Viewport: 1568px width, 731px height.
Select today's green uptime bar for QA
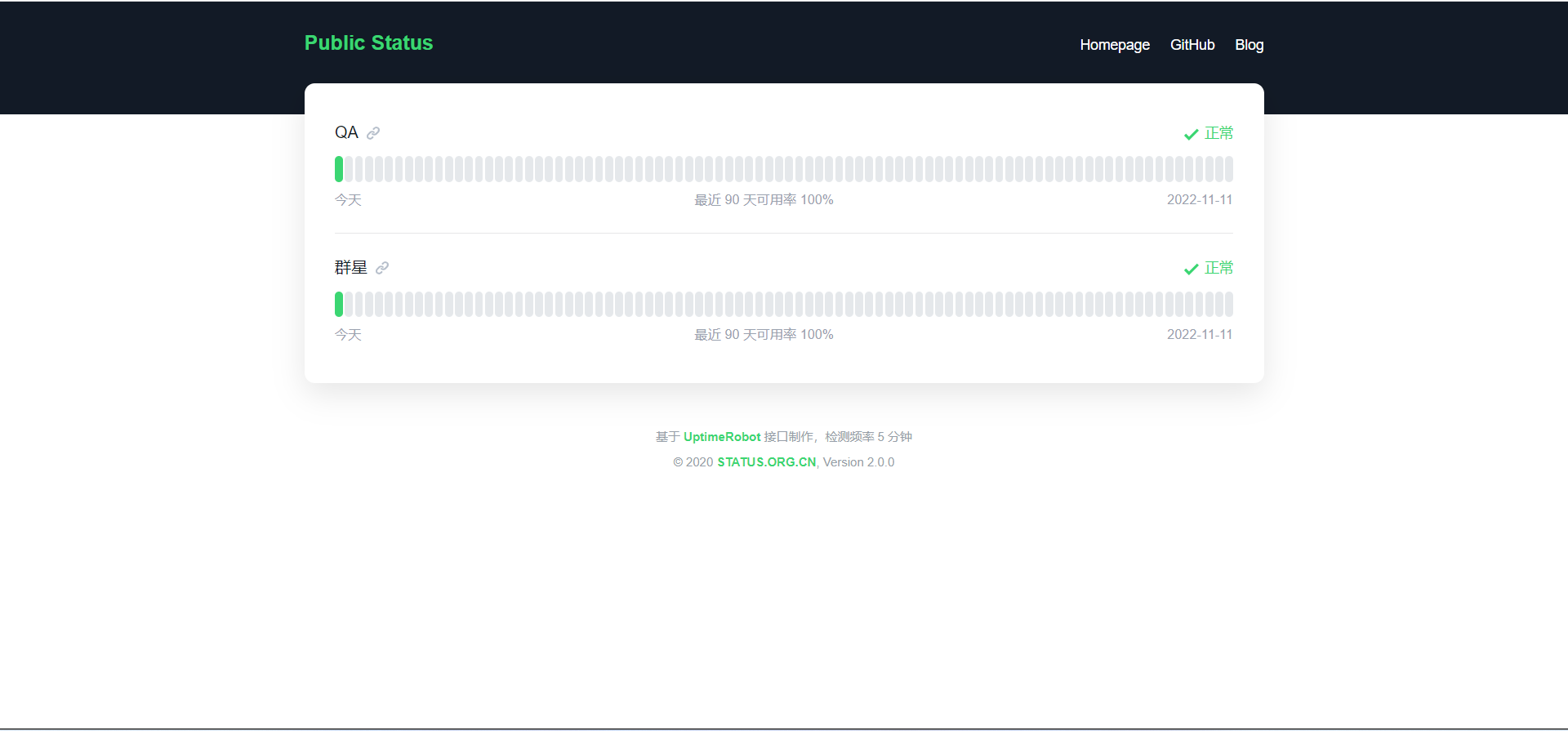[339, 169]
